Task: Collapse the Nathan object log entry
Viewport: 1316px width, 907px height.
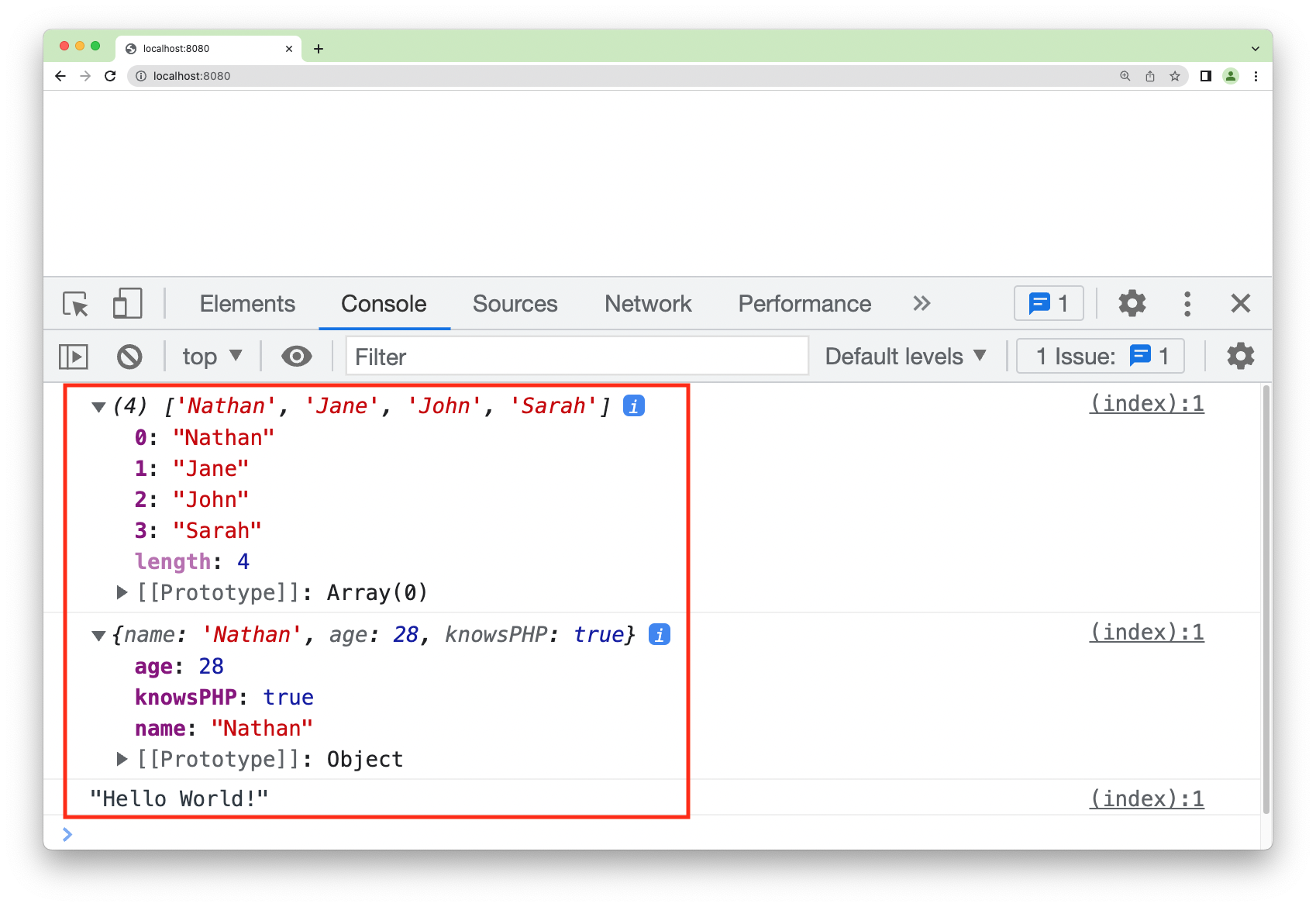Action: pyautogui.click(x=98, y=634)
